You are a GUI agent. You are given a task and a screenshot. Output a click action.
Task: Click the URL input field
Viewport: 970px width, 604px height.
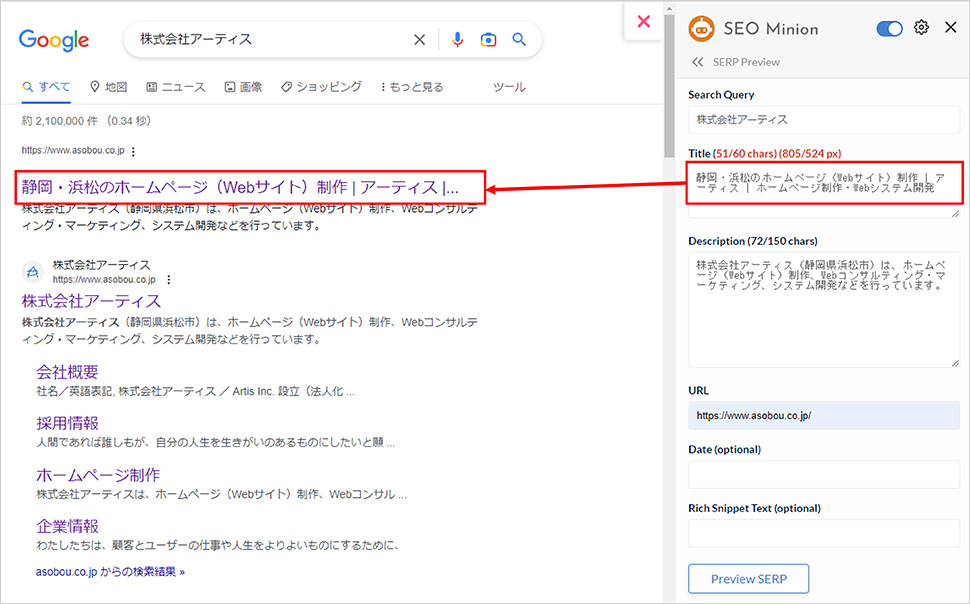[823, 416]
